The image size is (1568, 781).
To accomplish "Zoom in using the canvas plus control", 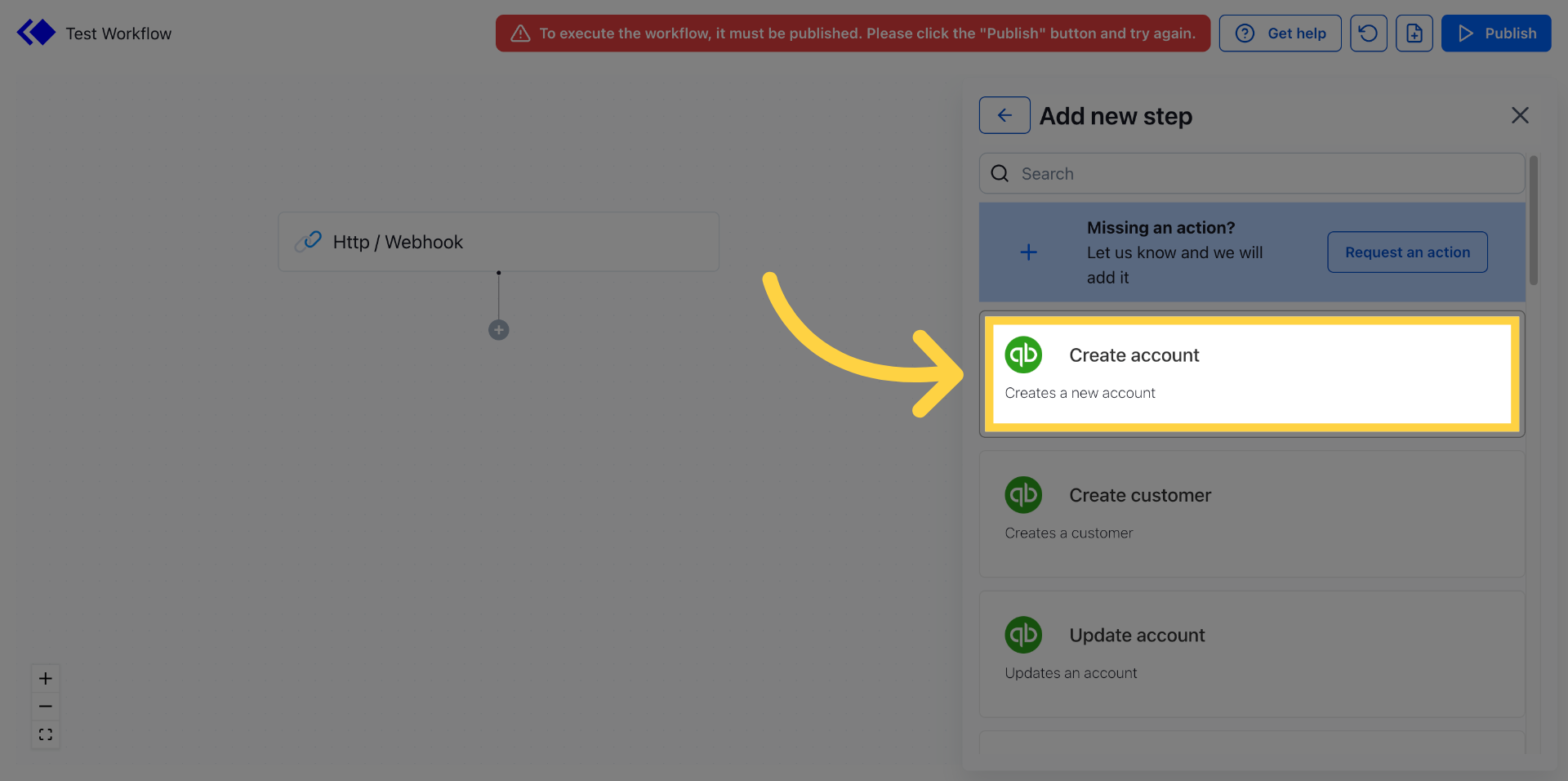I will click(46, 678).
